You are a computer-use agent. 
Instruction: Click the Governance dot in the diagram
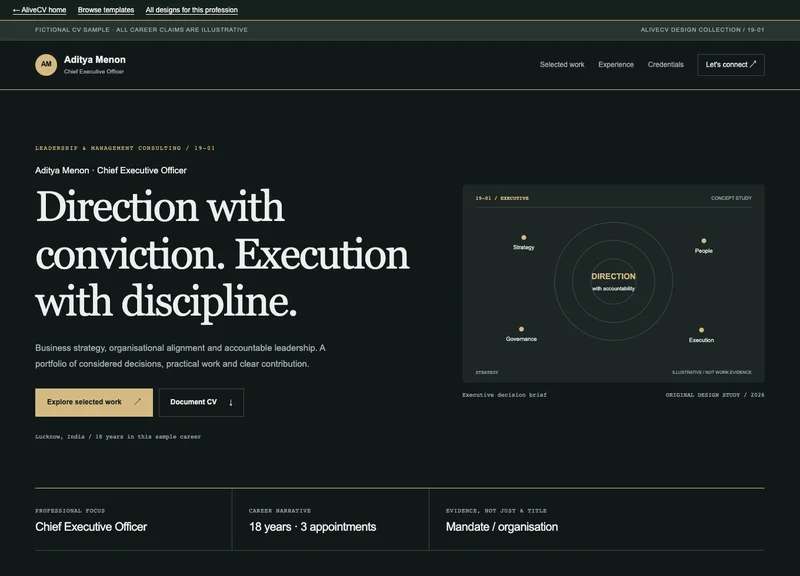521,329
